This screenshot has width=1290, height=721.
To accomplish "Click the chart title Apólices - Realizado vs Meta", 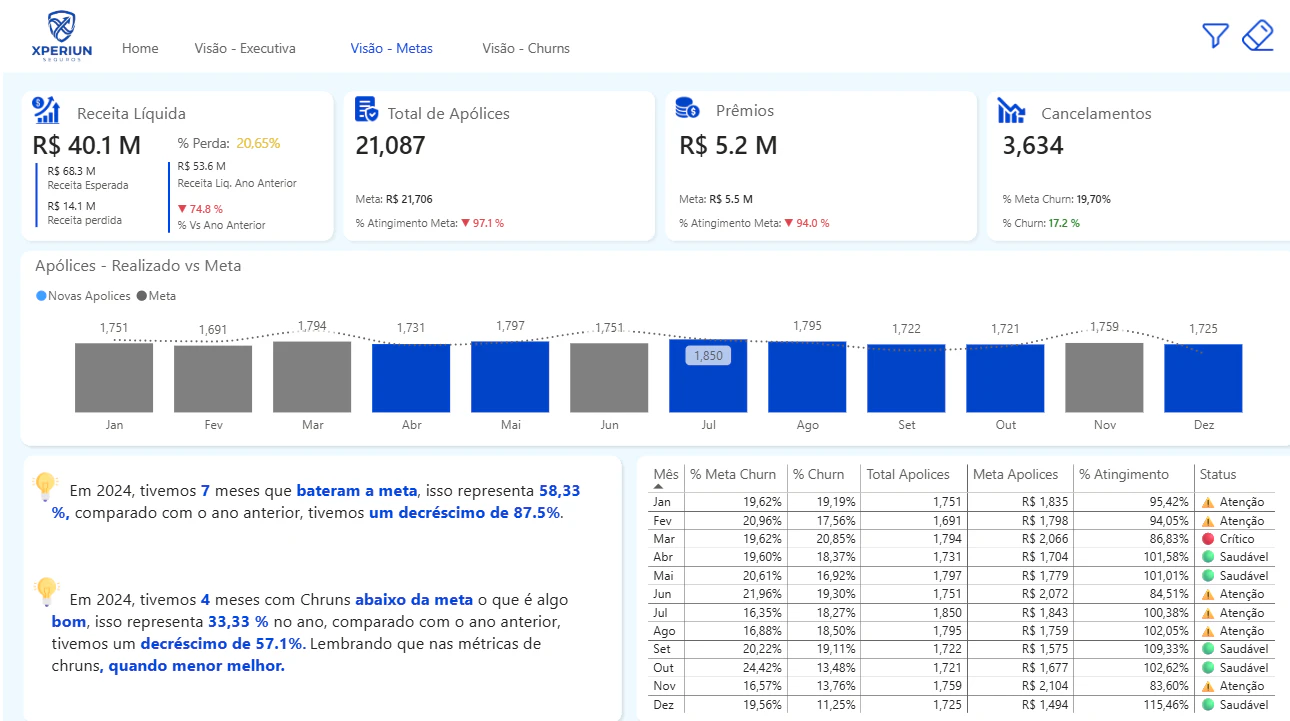I will (x=138, y=266).
